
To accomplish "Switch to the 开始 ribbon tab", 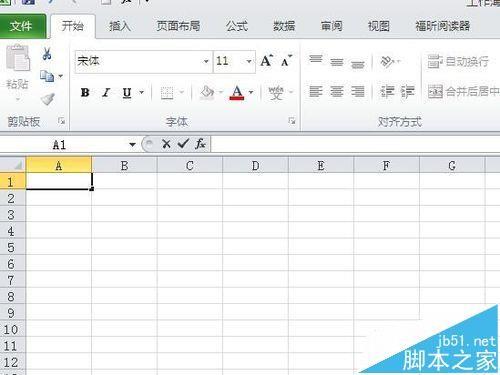I will 72,26.
